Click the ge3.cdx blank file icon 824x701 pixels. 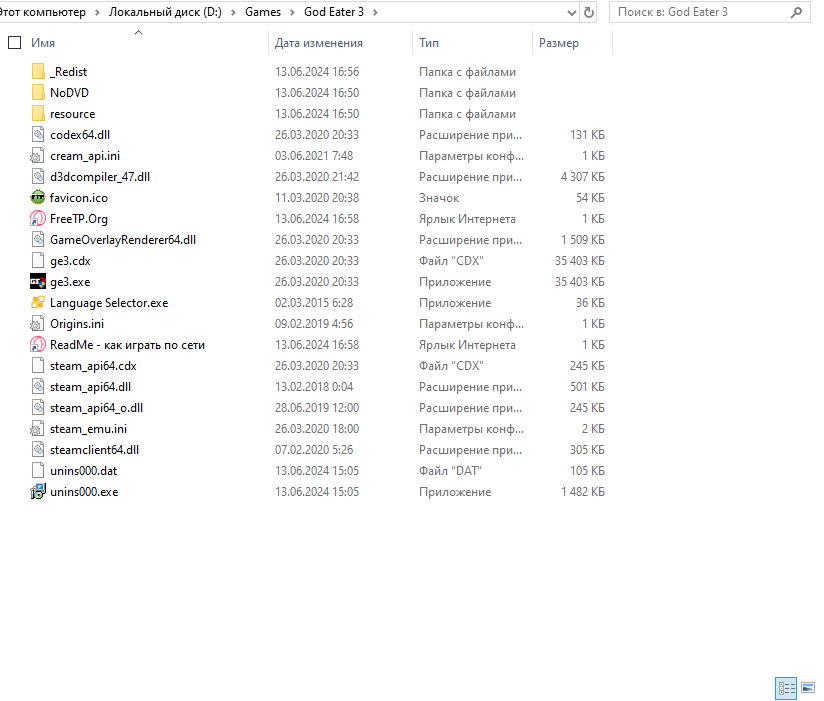pyautogui.click(x=38, y=261)
